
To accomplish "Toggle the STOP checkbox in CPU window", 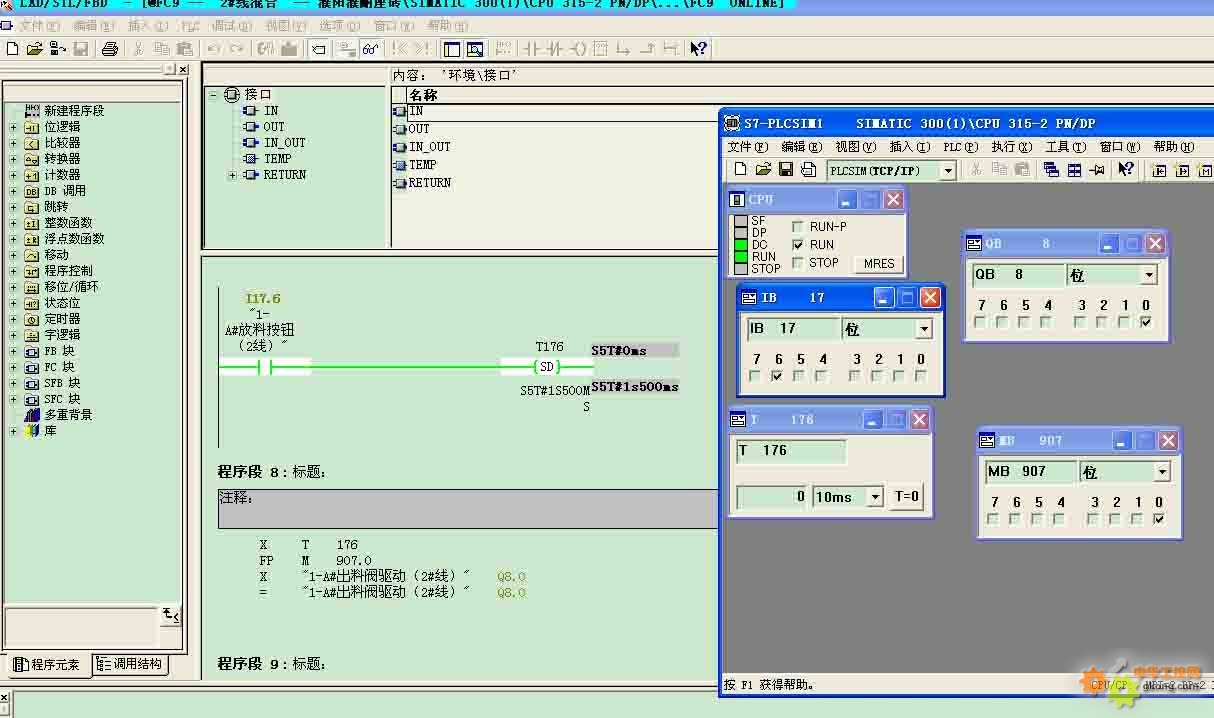I will (x=798, y=263).
